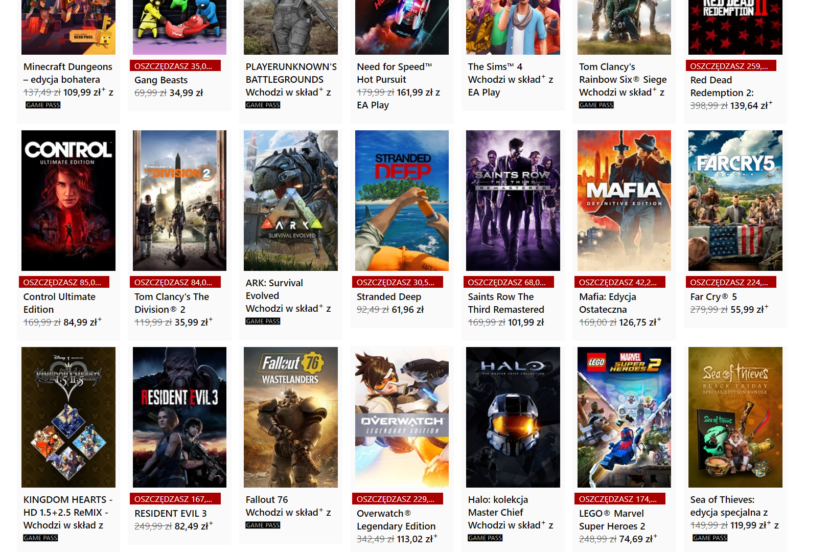Image resolution: width=829 pixels, height=552 pixels.
Task: Open Gang Beasts title text
Action: coord(161,80)
